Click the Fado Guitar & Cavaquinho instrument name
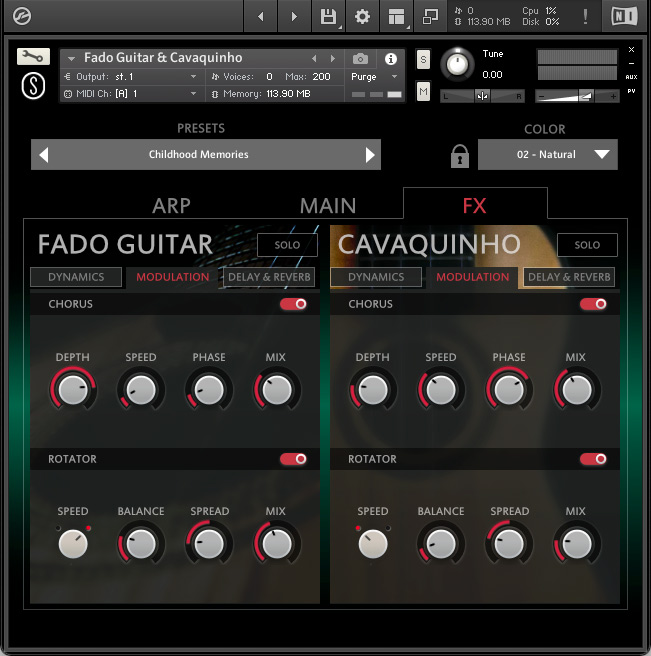 [163, 58]
